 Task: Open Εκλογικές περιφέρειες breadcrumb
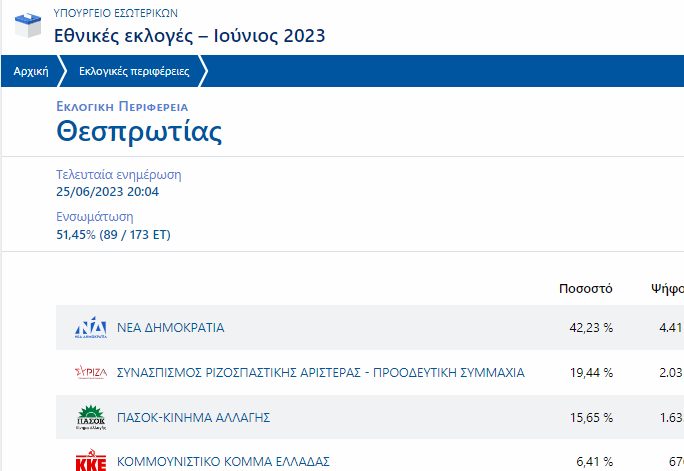click(134, 71)
